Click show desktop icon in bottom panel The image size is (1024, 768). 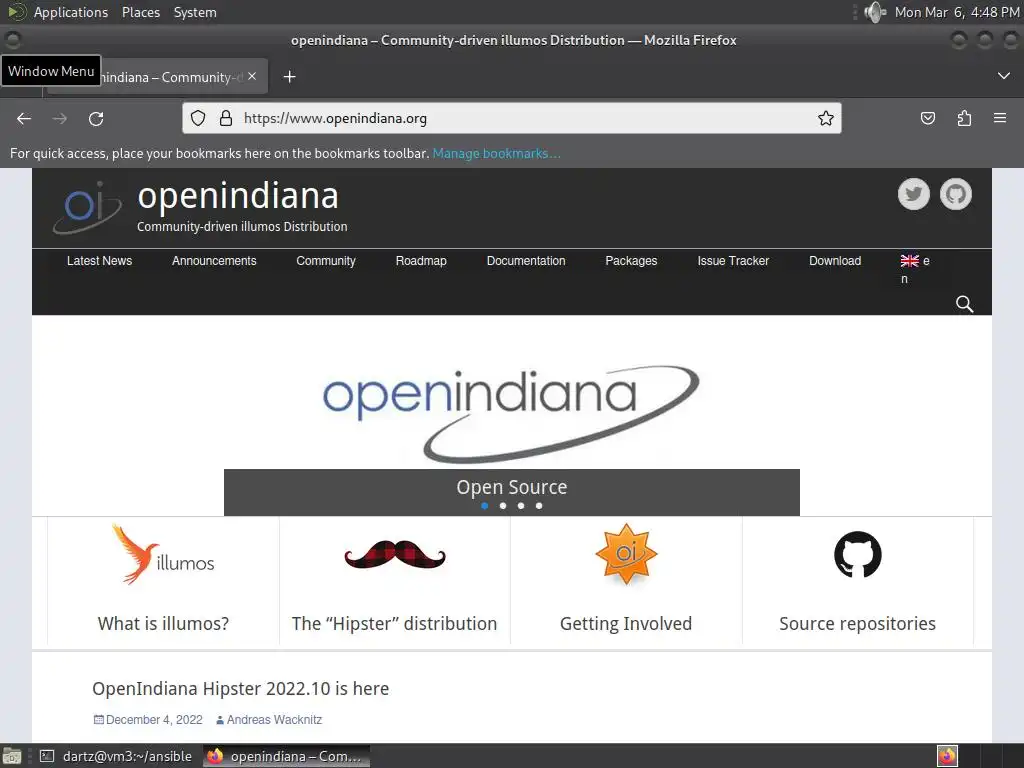pos(12,756)
